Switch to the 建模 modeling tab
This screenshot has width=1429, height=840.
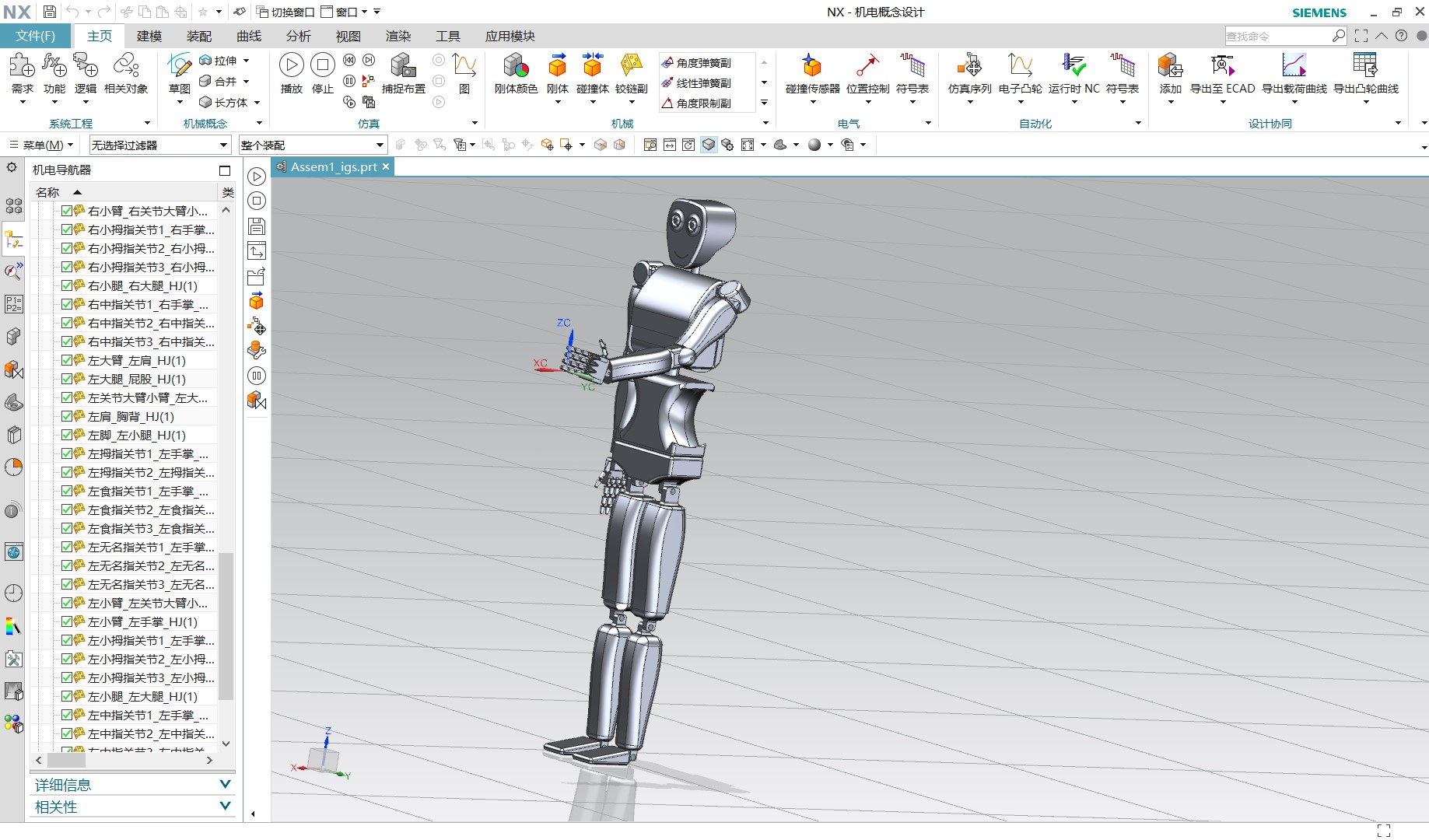[x=149, y=36]
